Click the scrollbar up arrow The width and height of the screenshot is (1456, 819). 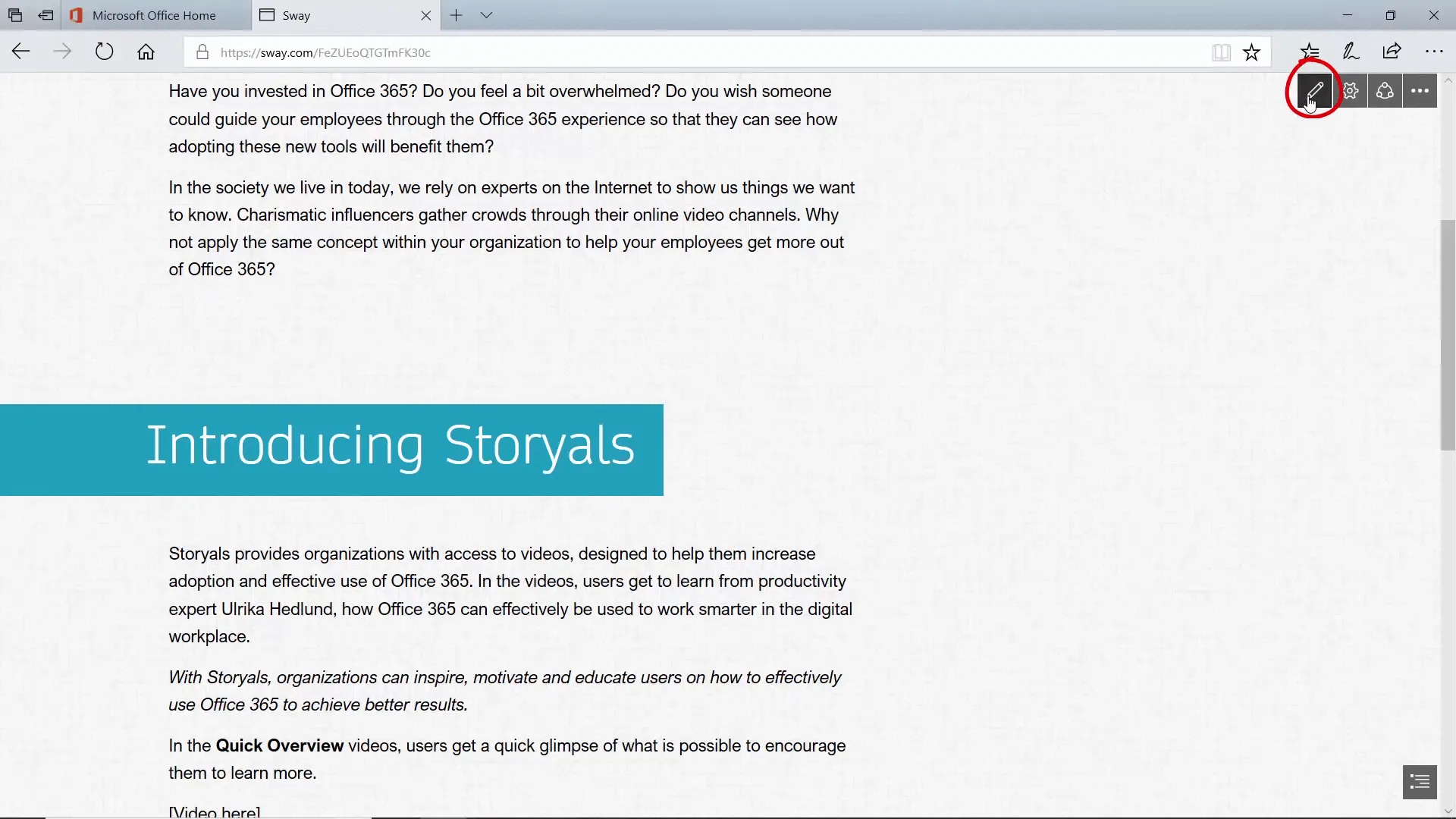tap(1448, 80)
